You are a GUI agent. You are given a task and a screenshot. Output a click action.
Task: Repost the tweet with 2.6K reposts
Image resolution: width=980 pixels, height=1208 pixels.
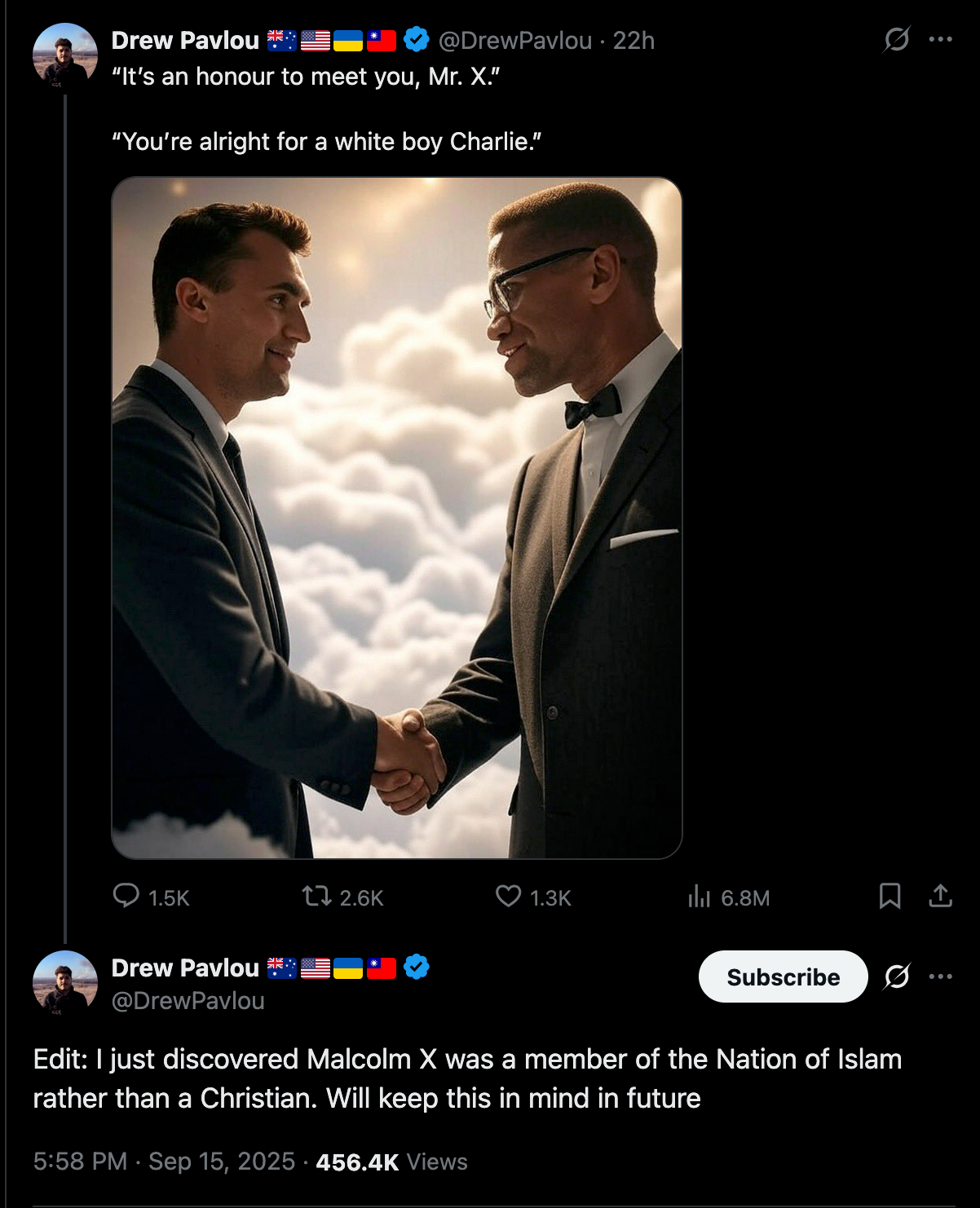tap(316, 897)
